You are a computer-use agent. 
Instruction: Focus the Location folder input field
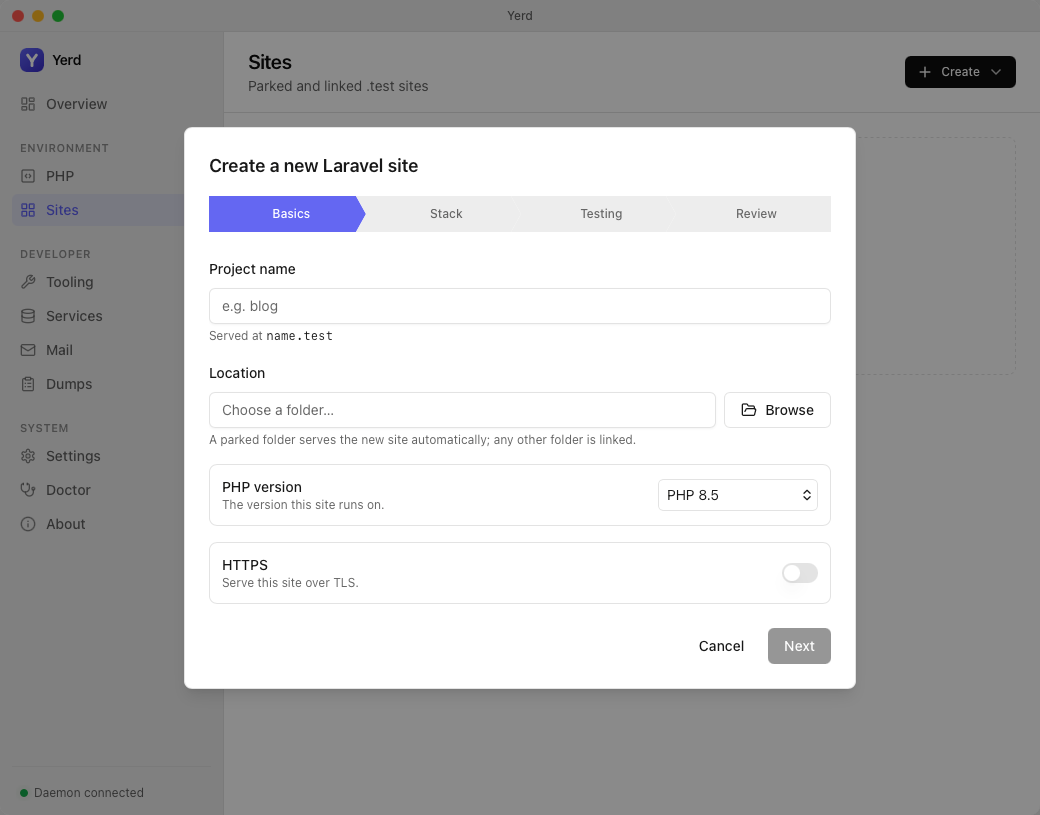tap(462, 410)
